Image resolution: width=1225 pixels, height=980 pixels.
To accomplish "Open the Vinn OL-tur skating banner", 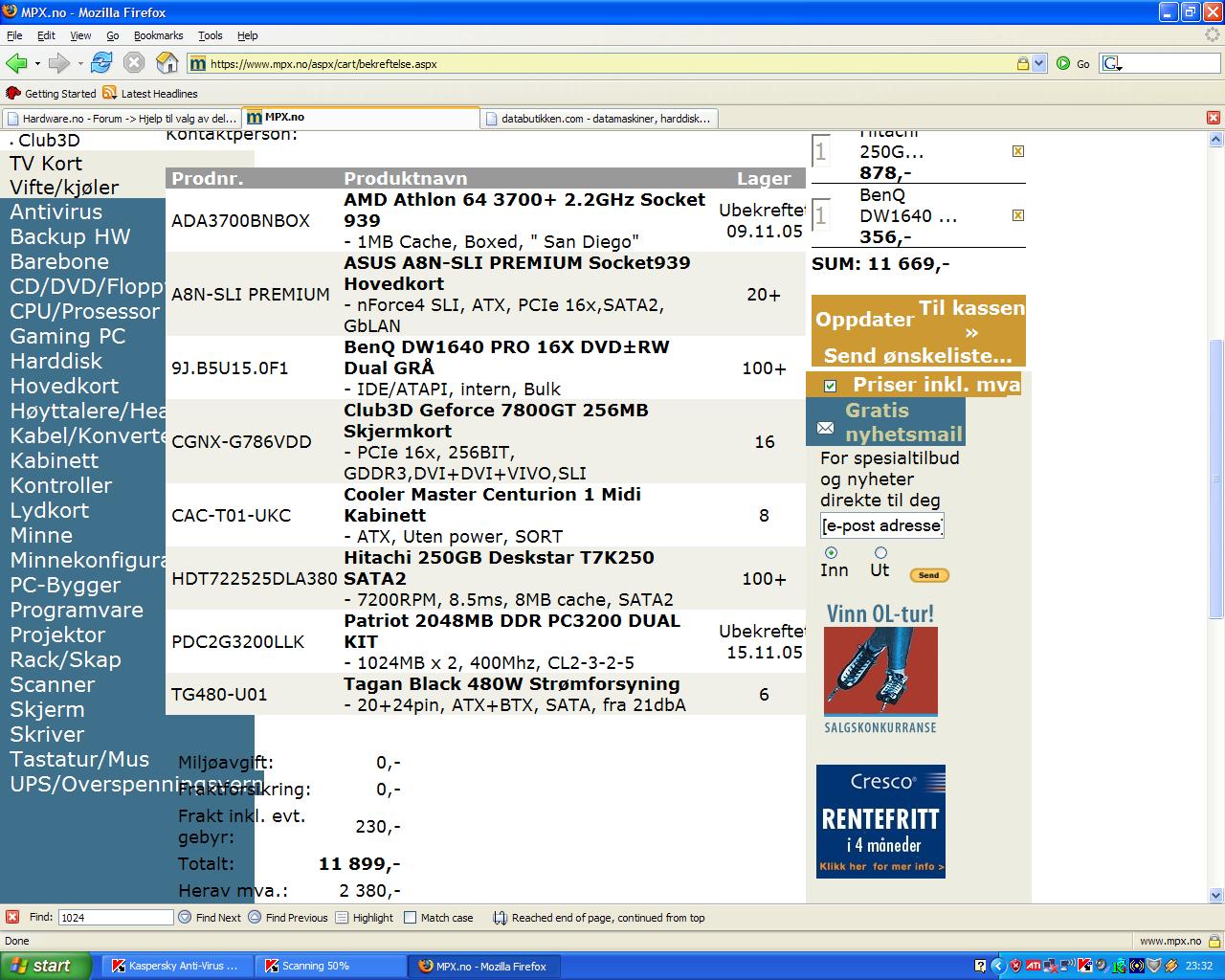I will [881, 668].
